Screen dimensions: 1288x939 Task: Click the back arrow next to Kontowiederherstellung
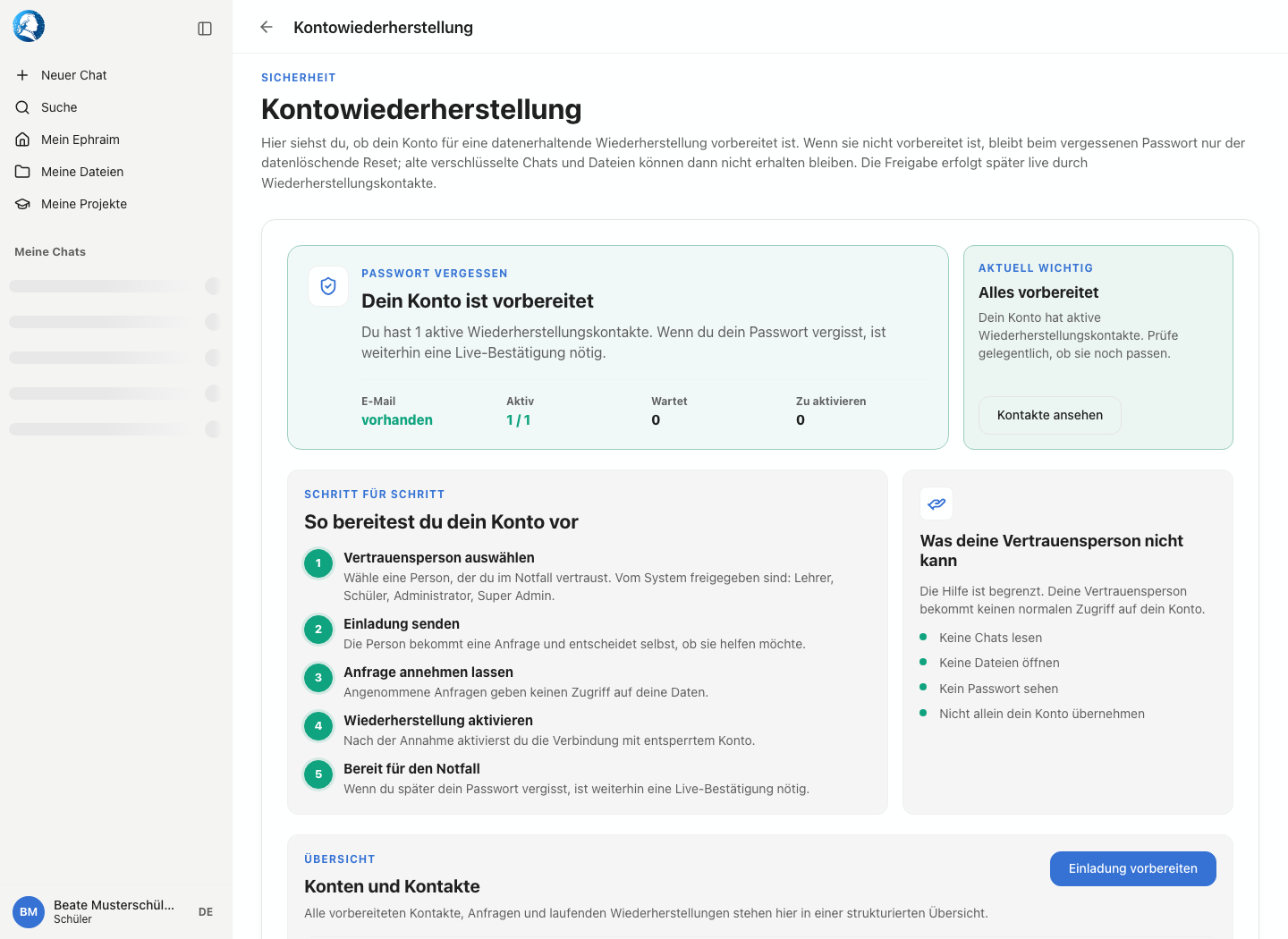266,27
